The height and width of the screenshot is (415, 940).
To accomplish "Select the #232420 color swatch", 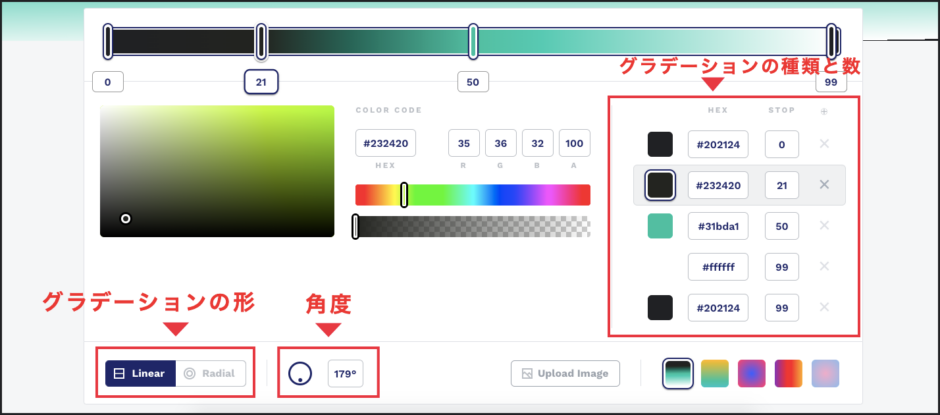I will (660, 185).
